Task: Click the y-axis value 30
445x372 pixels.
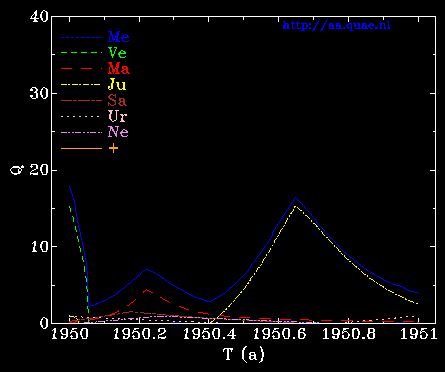Action: [39, 93]
